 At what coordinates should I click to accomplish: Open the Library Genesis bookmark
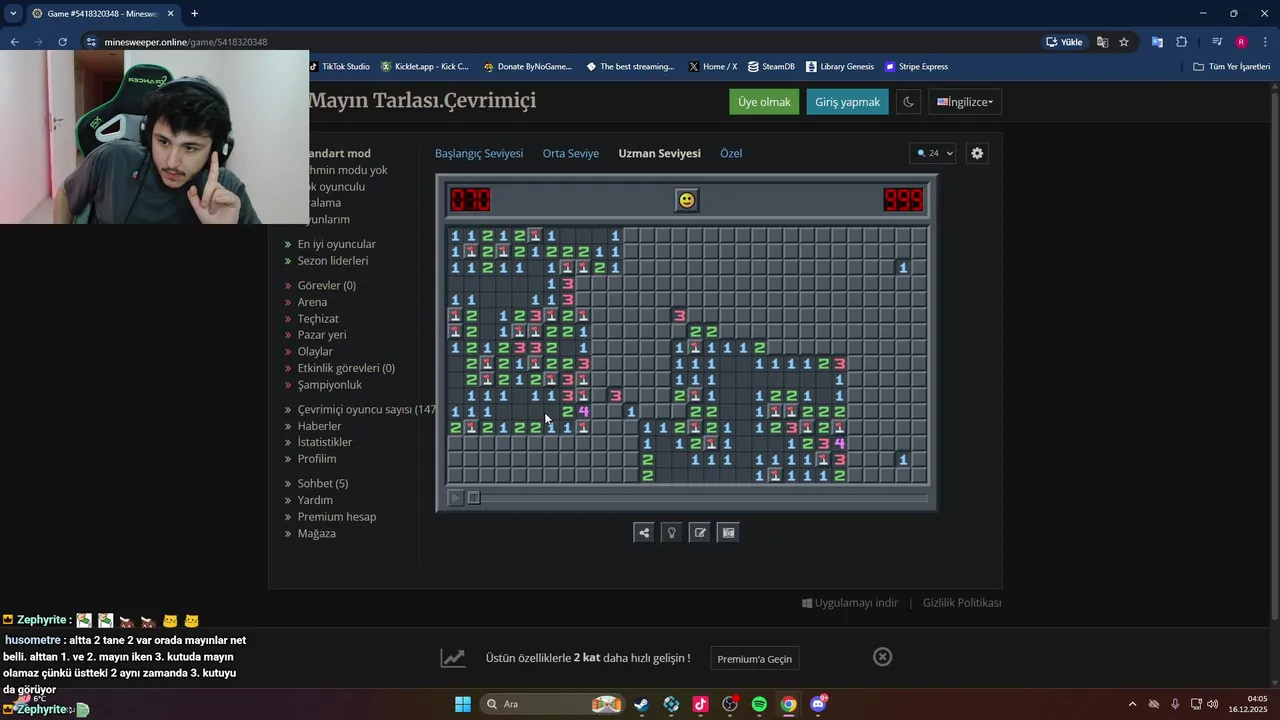pyautogui.click(x=839, y=67)
